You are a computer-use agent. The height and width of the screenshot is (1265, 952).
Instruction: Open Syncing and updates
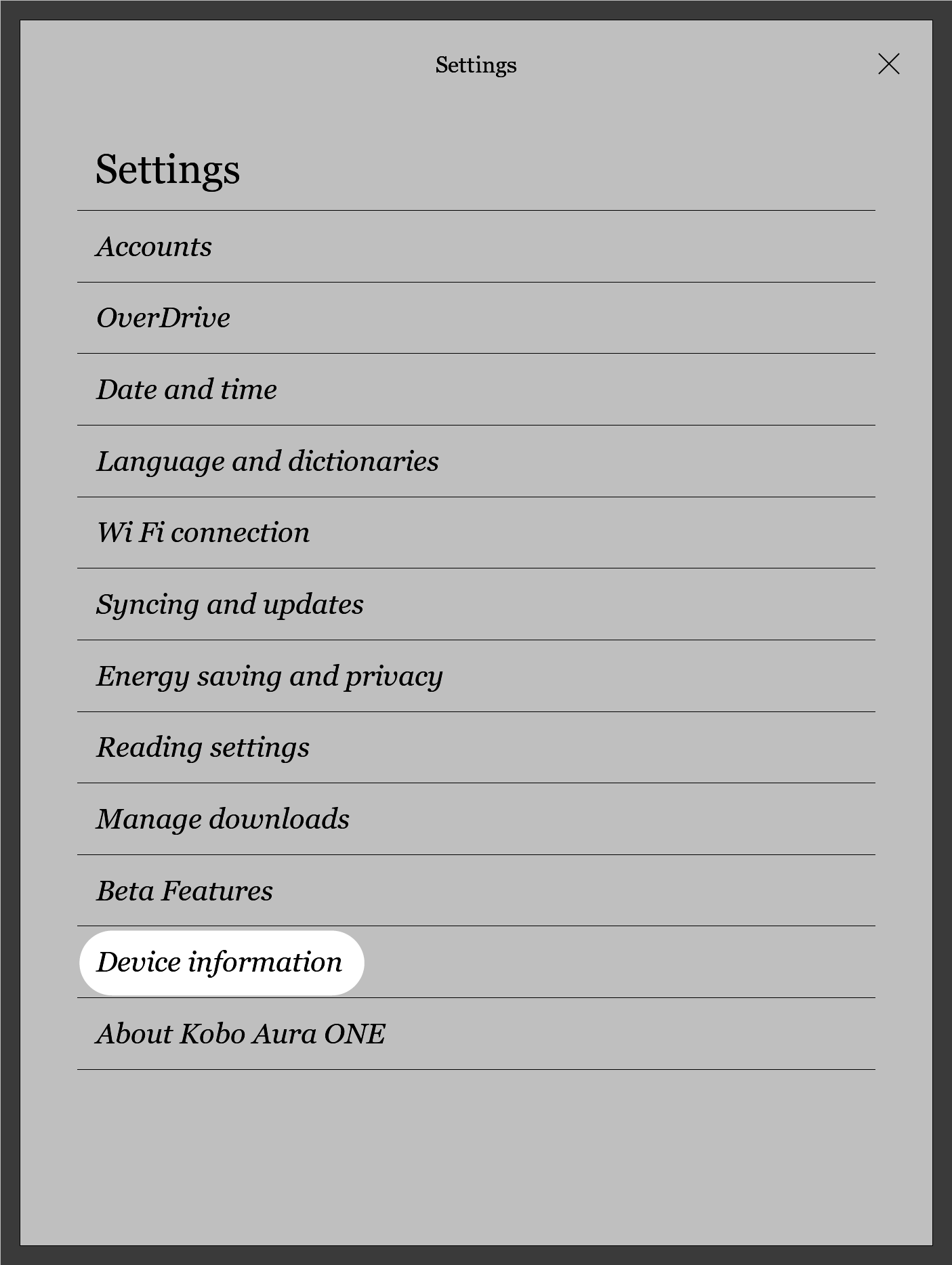pyautogui.click(x=230, y=604)
